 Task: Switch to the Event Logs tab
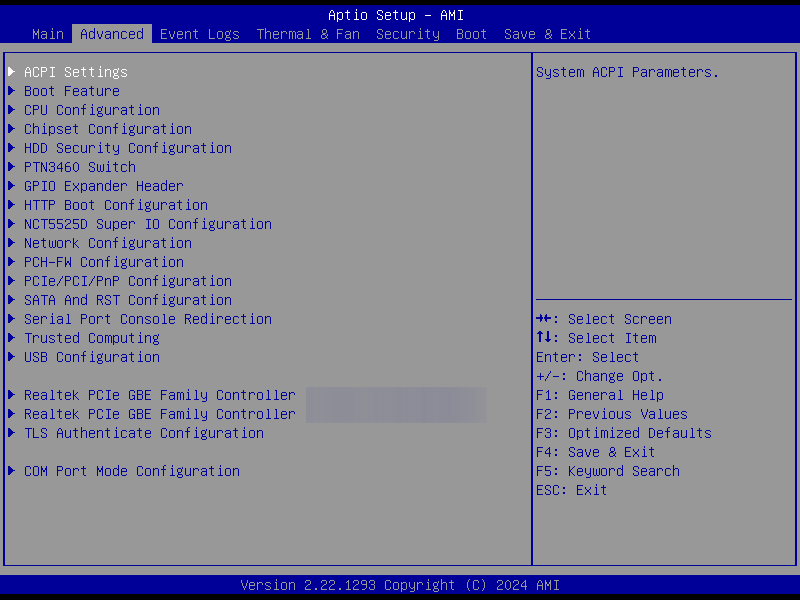pos(200,34)
